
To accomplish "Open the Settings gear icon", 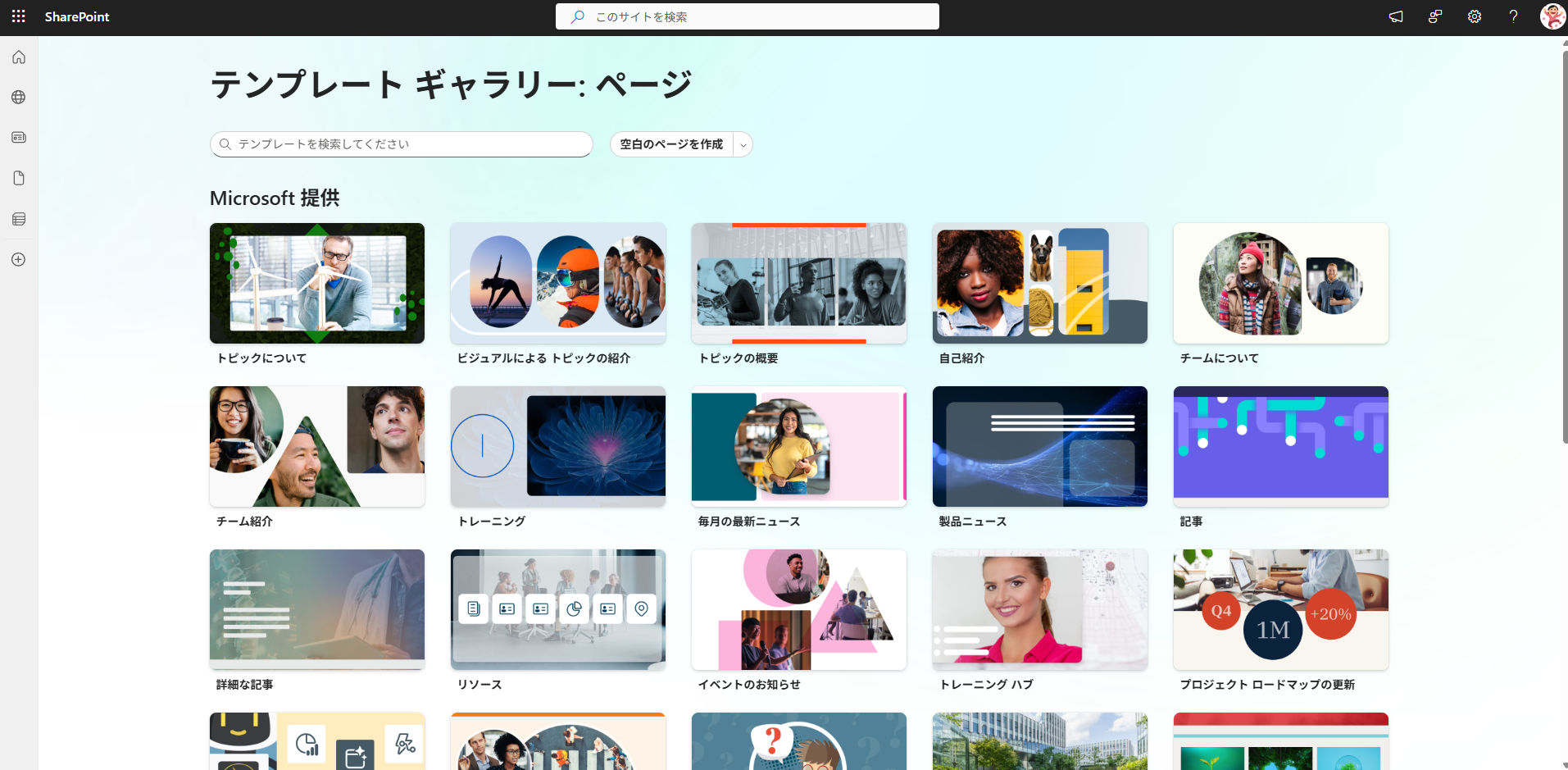I will (x=1475, y=16).
